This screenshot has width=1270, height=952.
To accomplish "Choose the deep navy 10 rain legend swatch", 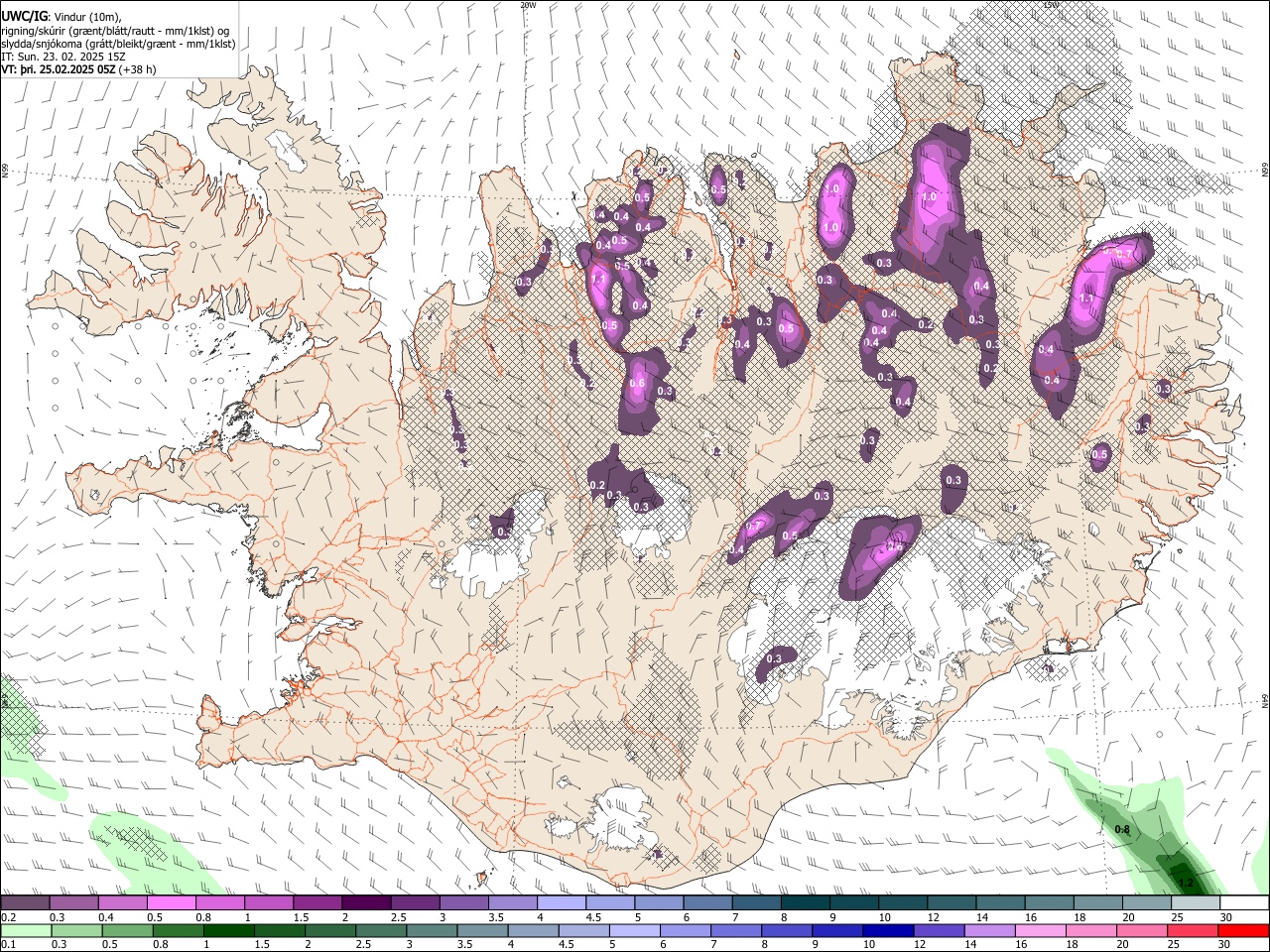I will tap(889, 930).
